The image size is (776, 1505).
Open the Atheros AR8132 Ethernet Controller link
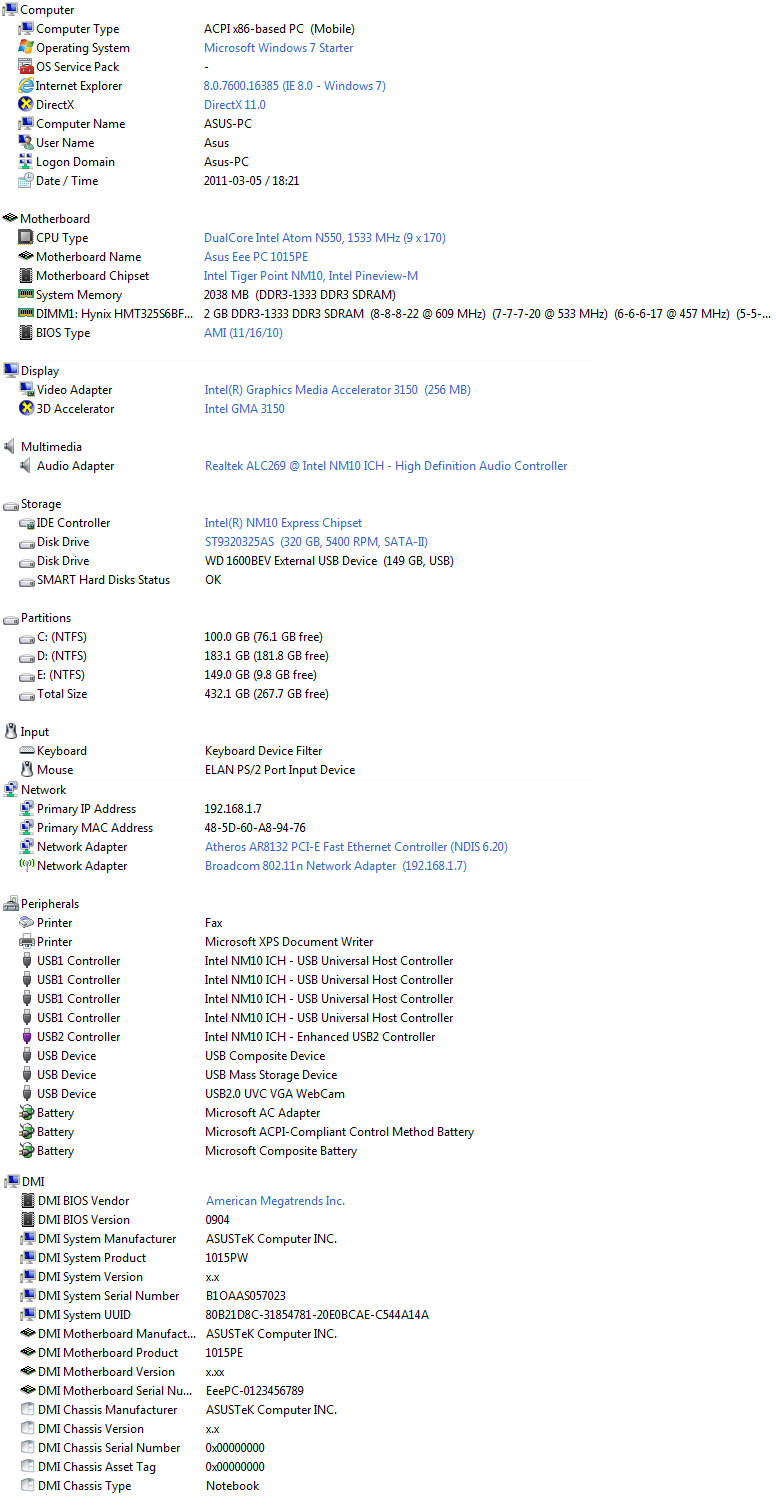(356, 846)
